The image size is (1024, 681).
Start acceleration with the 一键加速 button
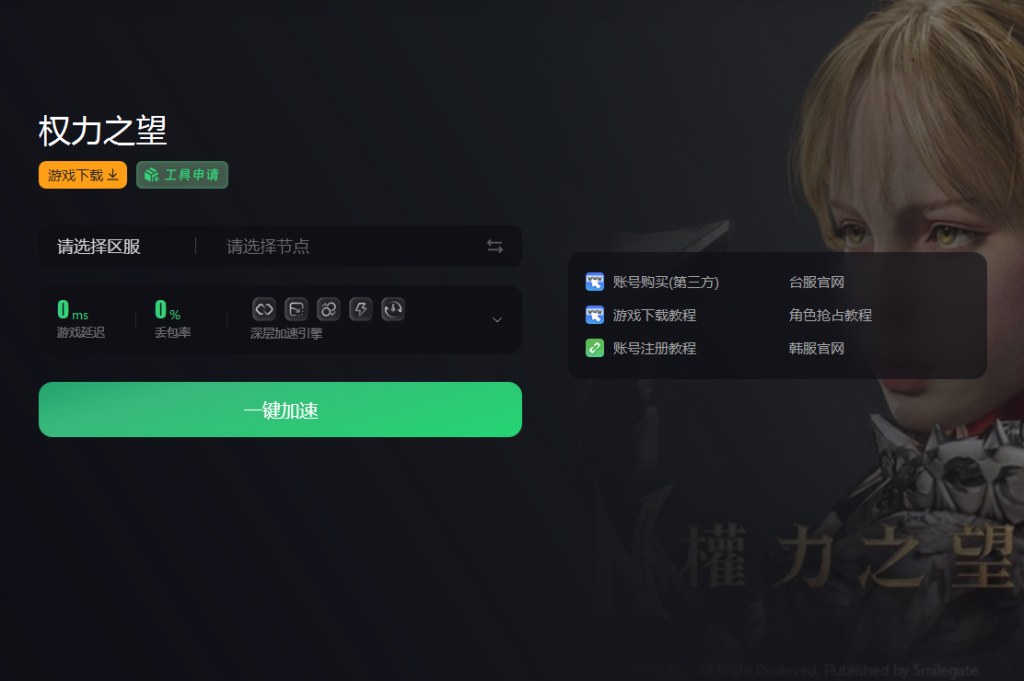280,409
